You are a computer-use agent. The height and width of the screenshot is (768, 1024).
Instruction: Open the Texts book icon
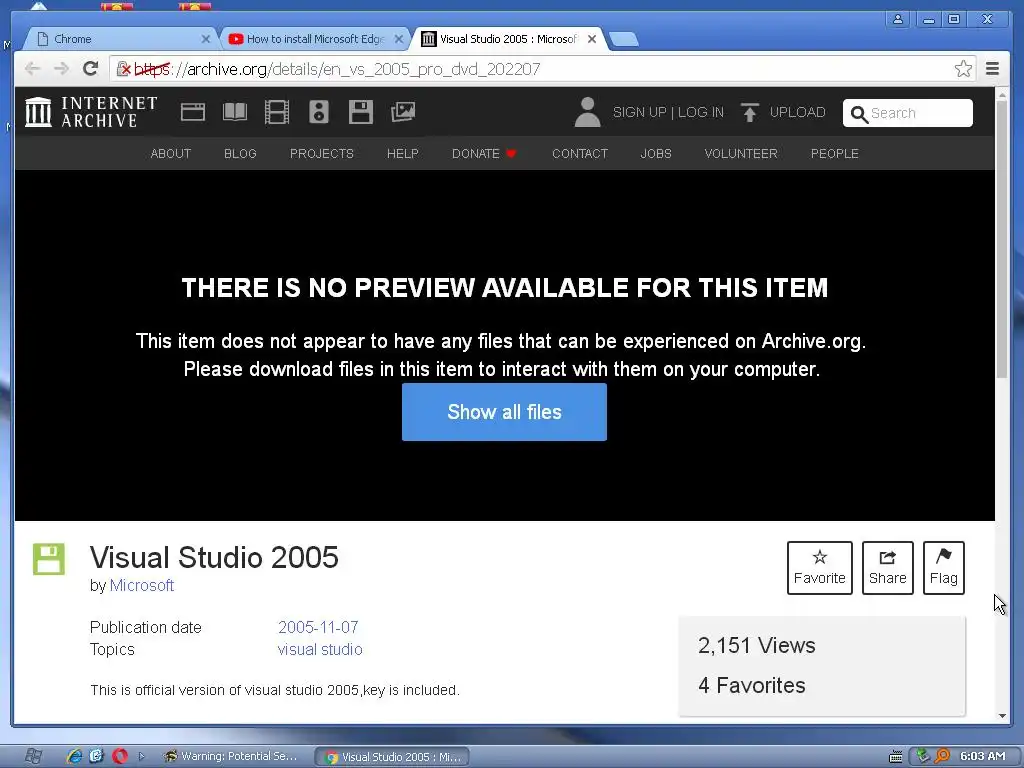point(234,112)
